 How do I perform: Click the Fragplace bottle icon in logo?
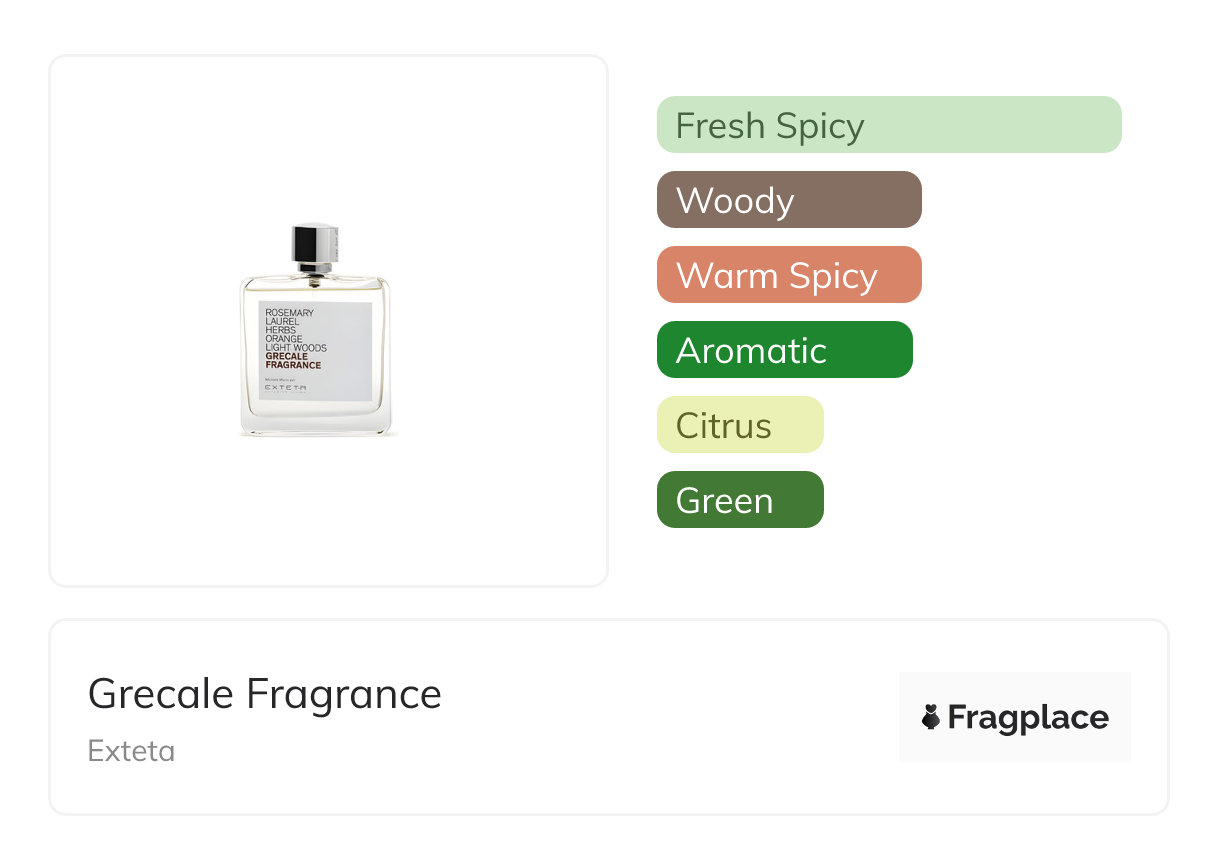931,717
